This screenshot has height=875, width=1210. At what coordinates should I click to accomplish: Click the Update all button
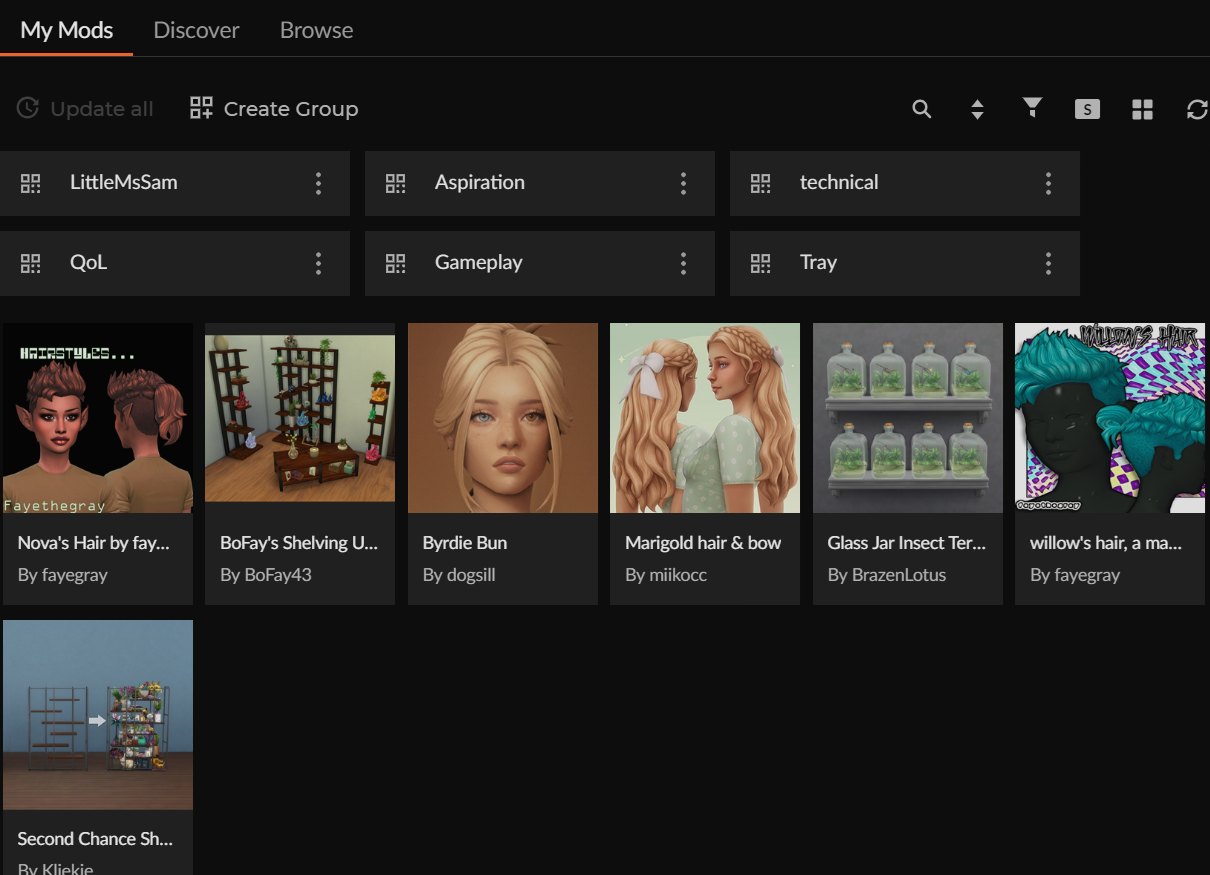coord(85,109)
